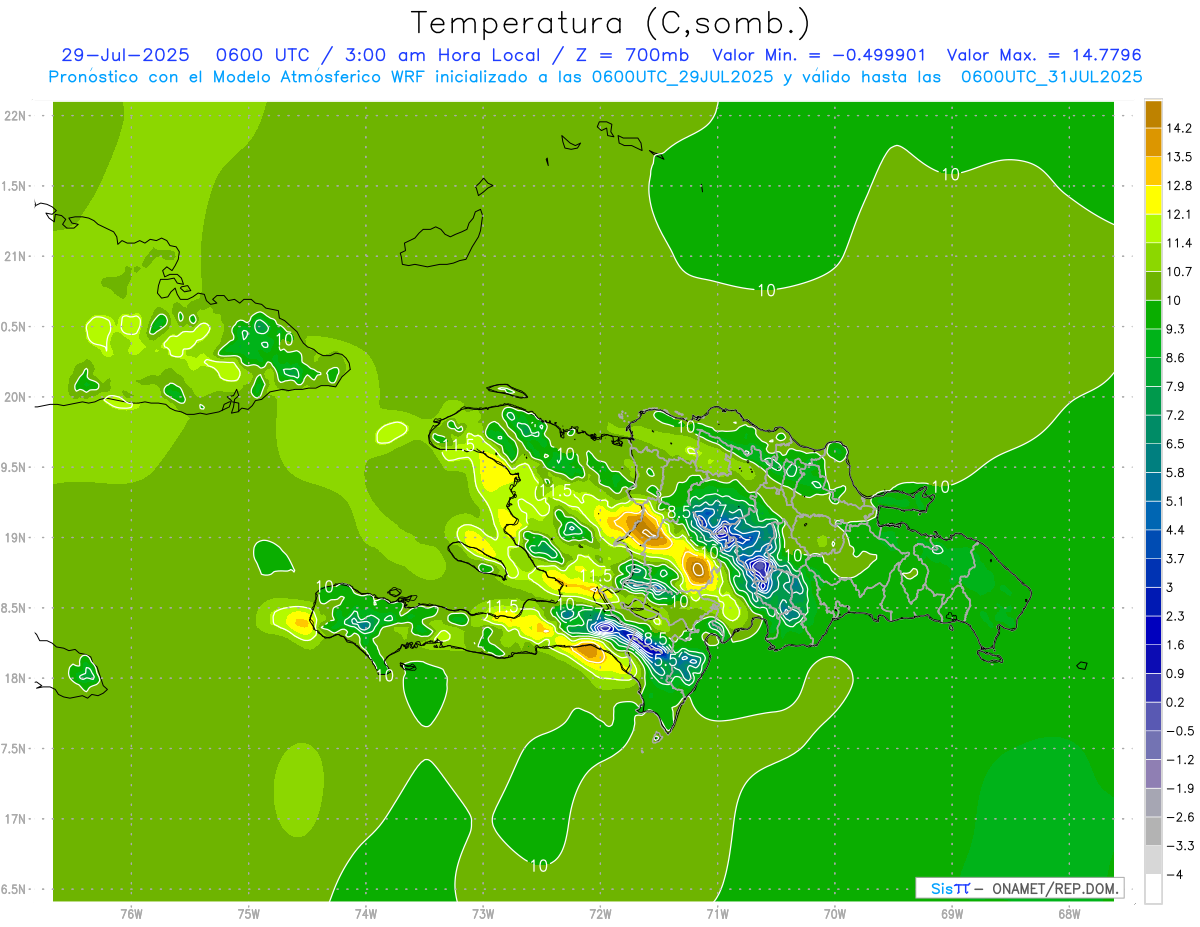
Task: Click the '70W' longitude axis label
Action: point(834,913)
